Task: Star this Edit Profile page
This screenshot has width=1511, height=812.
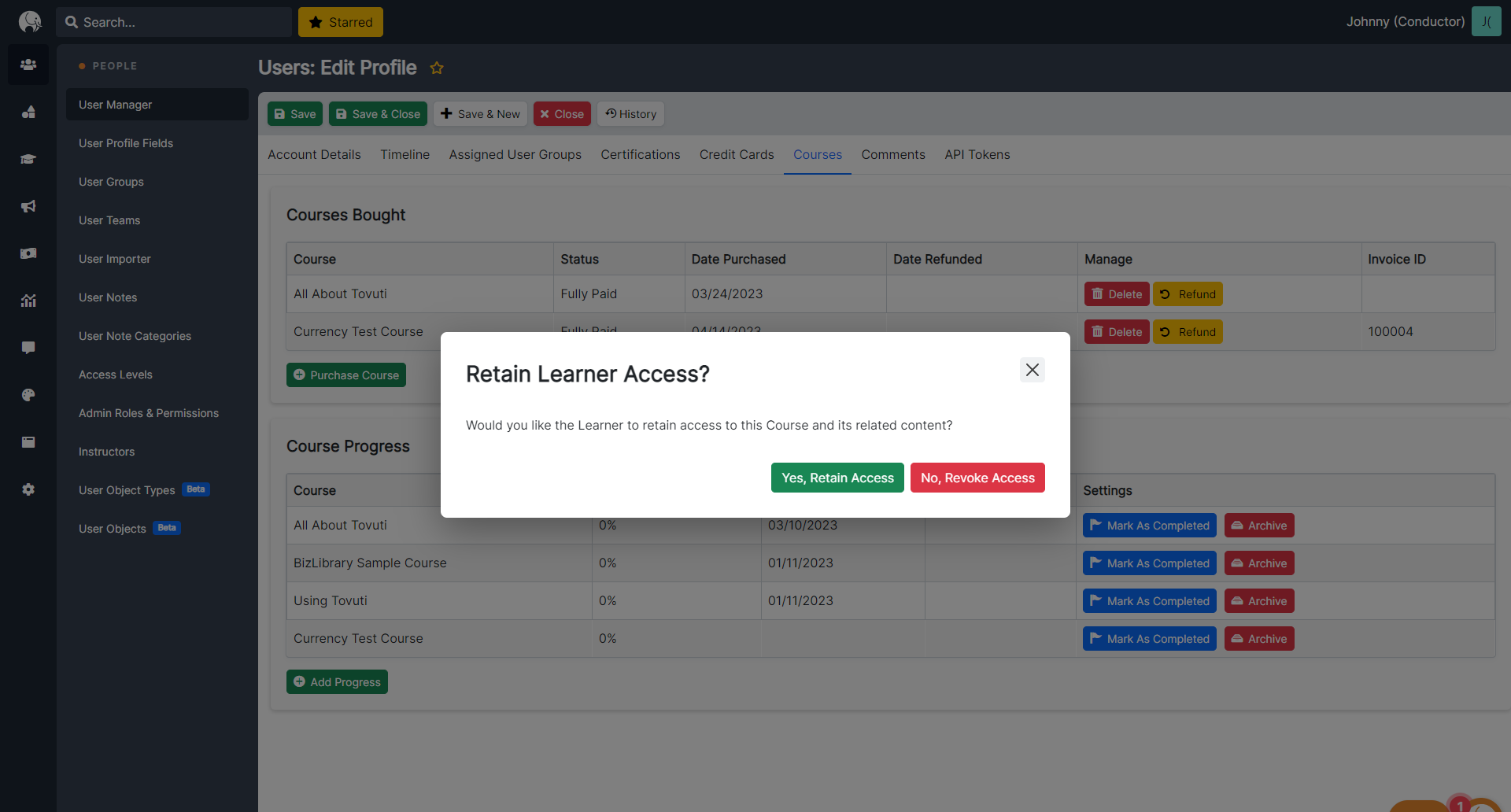Action: [437, 68]
